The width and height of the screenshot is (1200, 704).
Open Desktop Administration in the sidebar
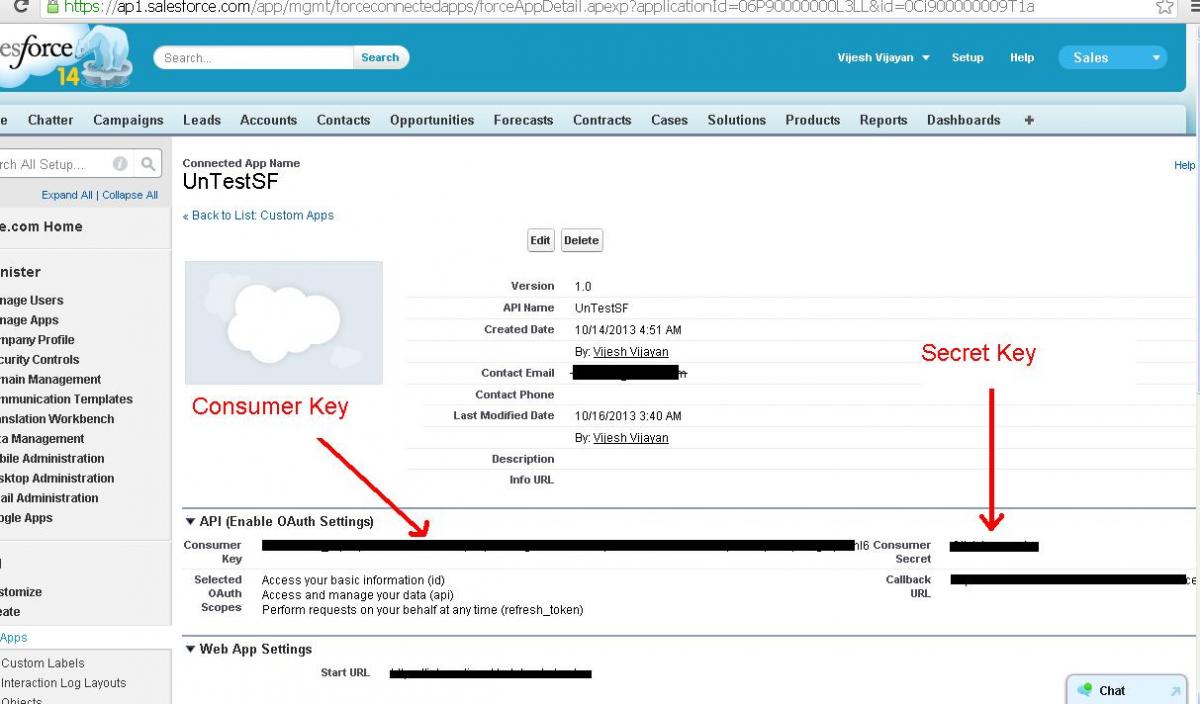click(x=57, y=478)
